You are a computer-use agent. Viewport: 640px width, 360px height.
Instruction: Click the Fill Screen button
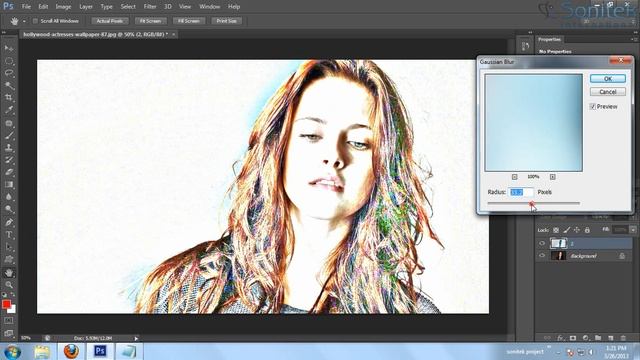(x=189, y=21)
